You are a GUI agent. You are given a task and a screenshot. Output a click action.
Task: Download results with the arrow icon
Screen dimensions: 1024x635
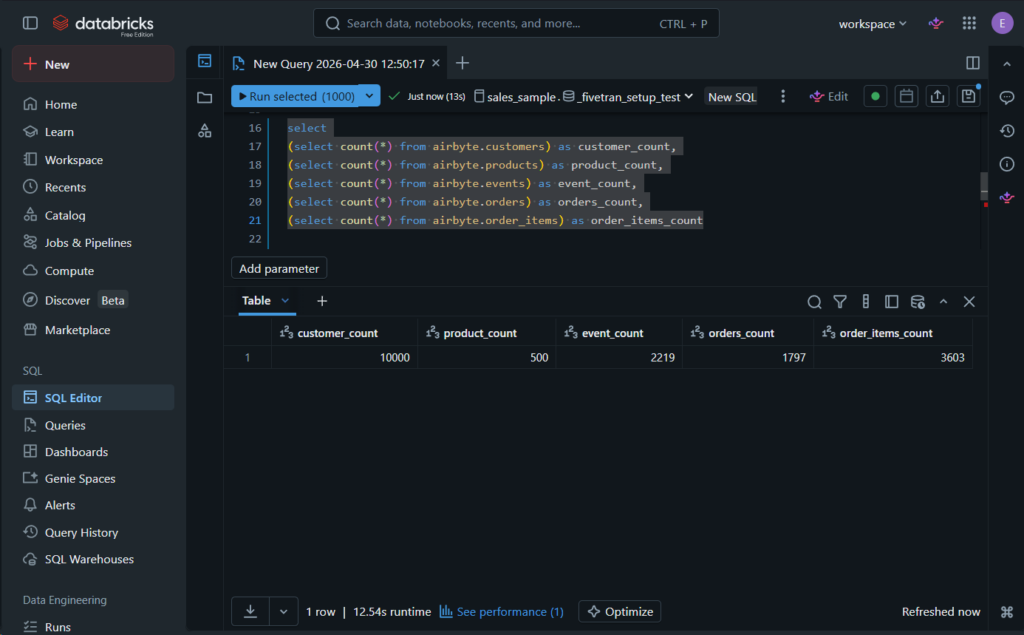(250, 611)
